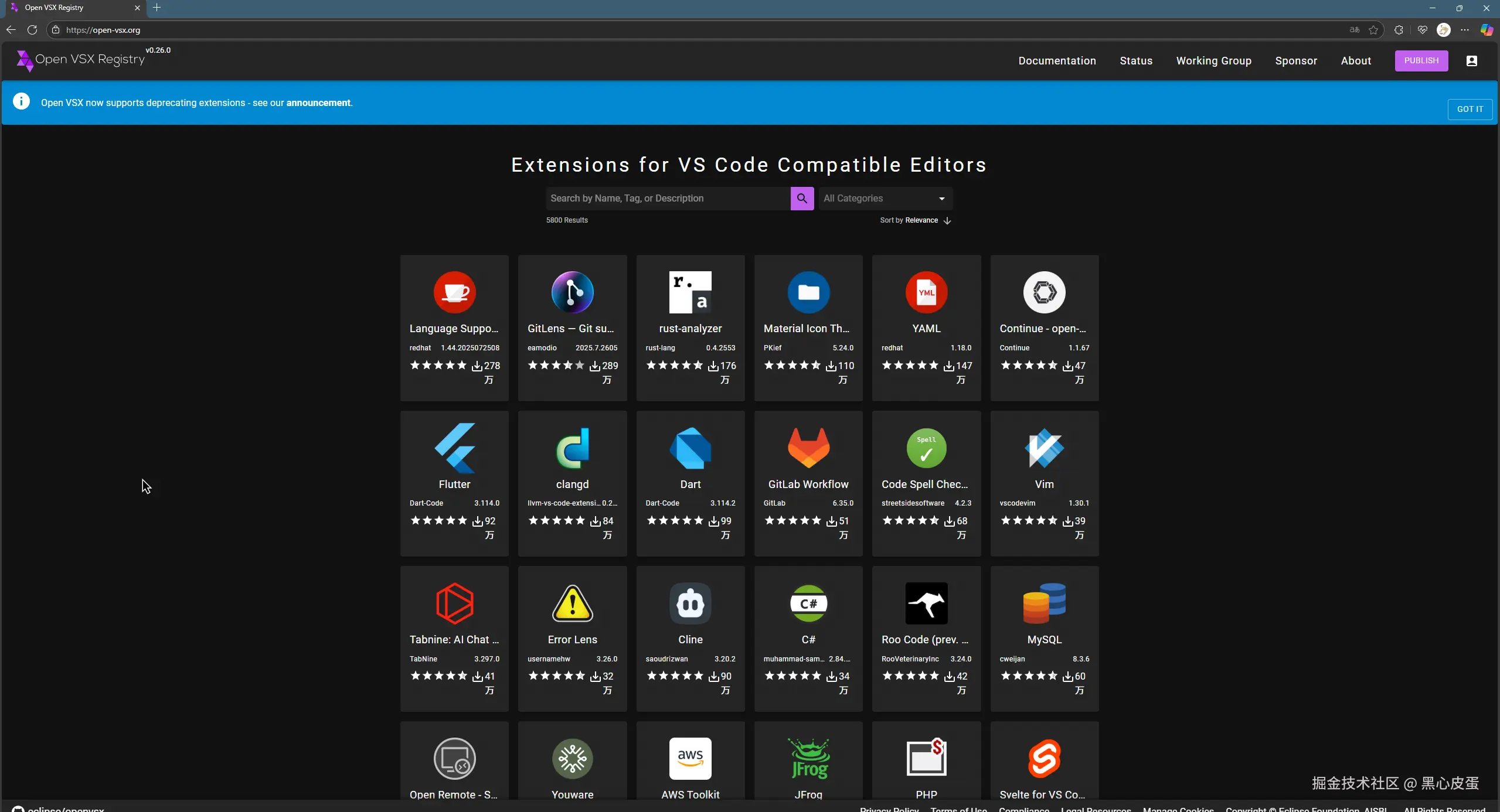1500x812 pixels.
Task: Focus the extension search input field
Action: pyautogui.click(x=668, y=199)
